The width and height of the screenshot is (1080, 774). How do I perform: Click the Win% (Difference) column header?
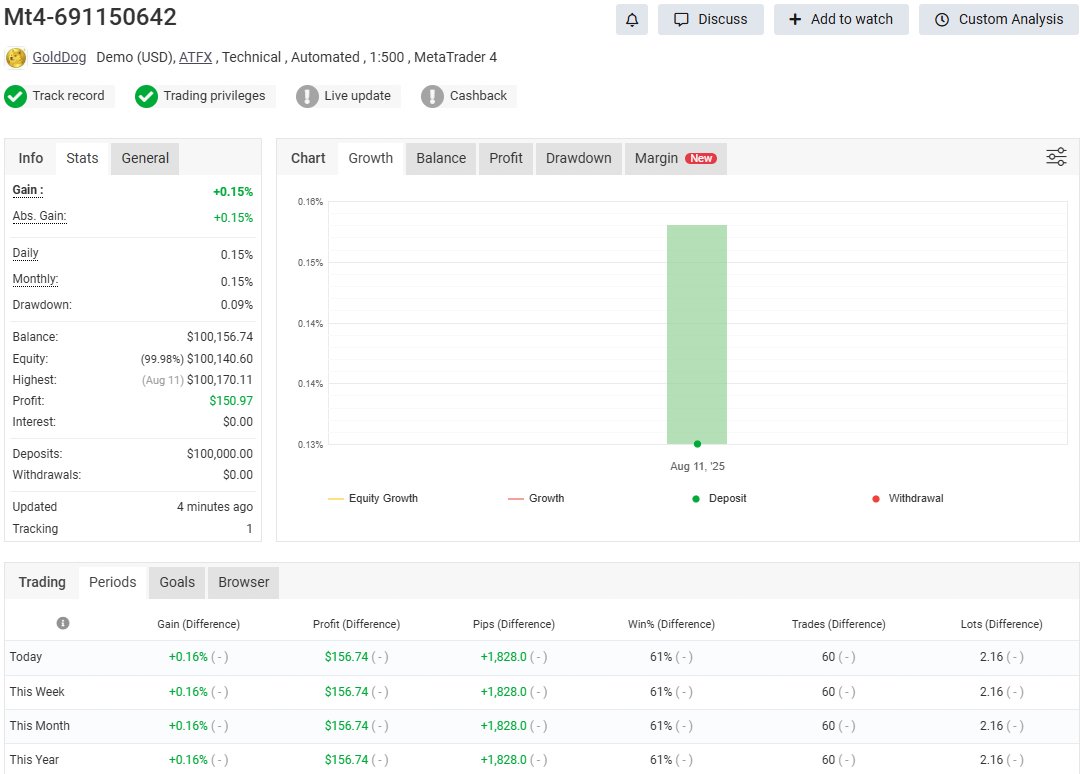(x=671, y=624)
